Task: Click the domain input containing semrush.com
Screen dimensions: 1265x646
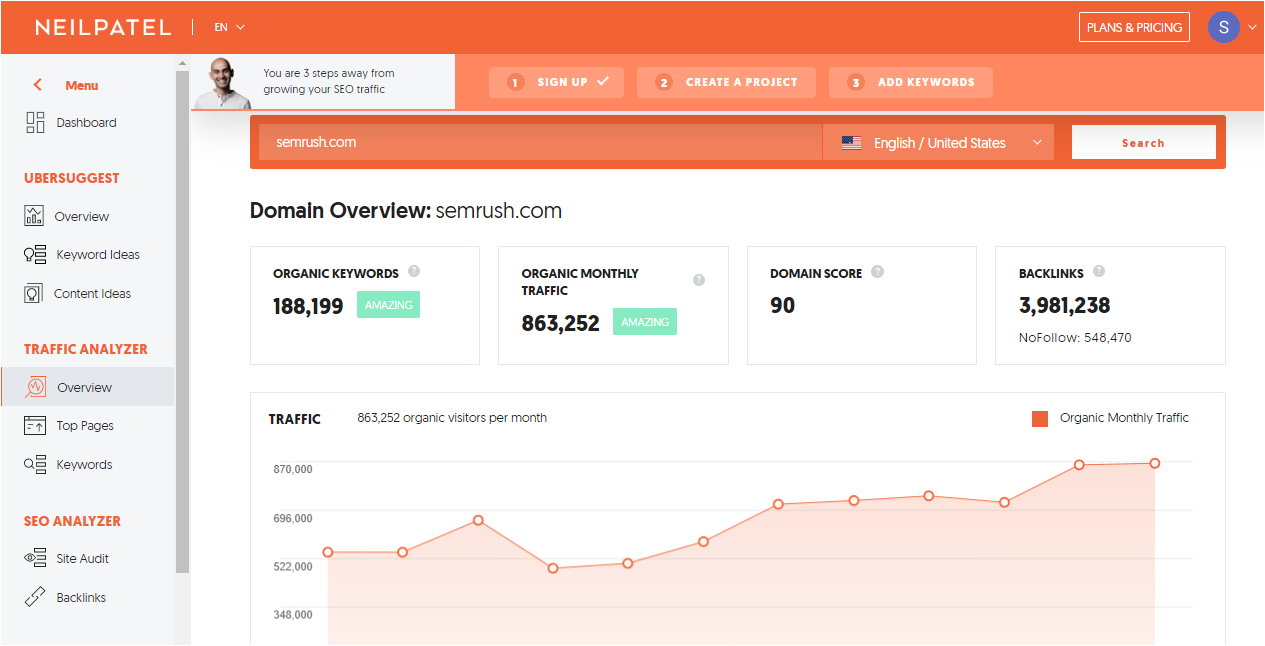Action: 540,142
